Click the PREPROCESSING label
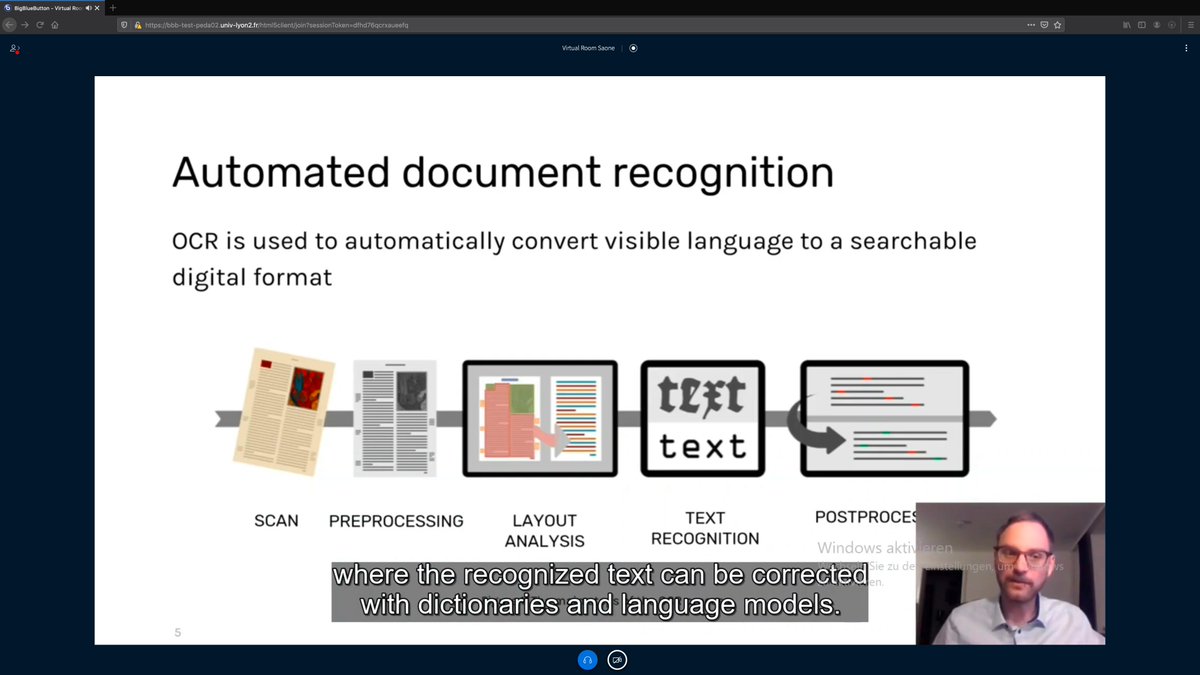Viewport: 1200px width, 675px height. [396, 521]
